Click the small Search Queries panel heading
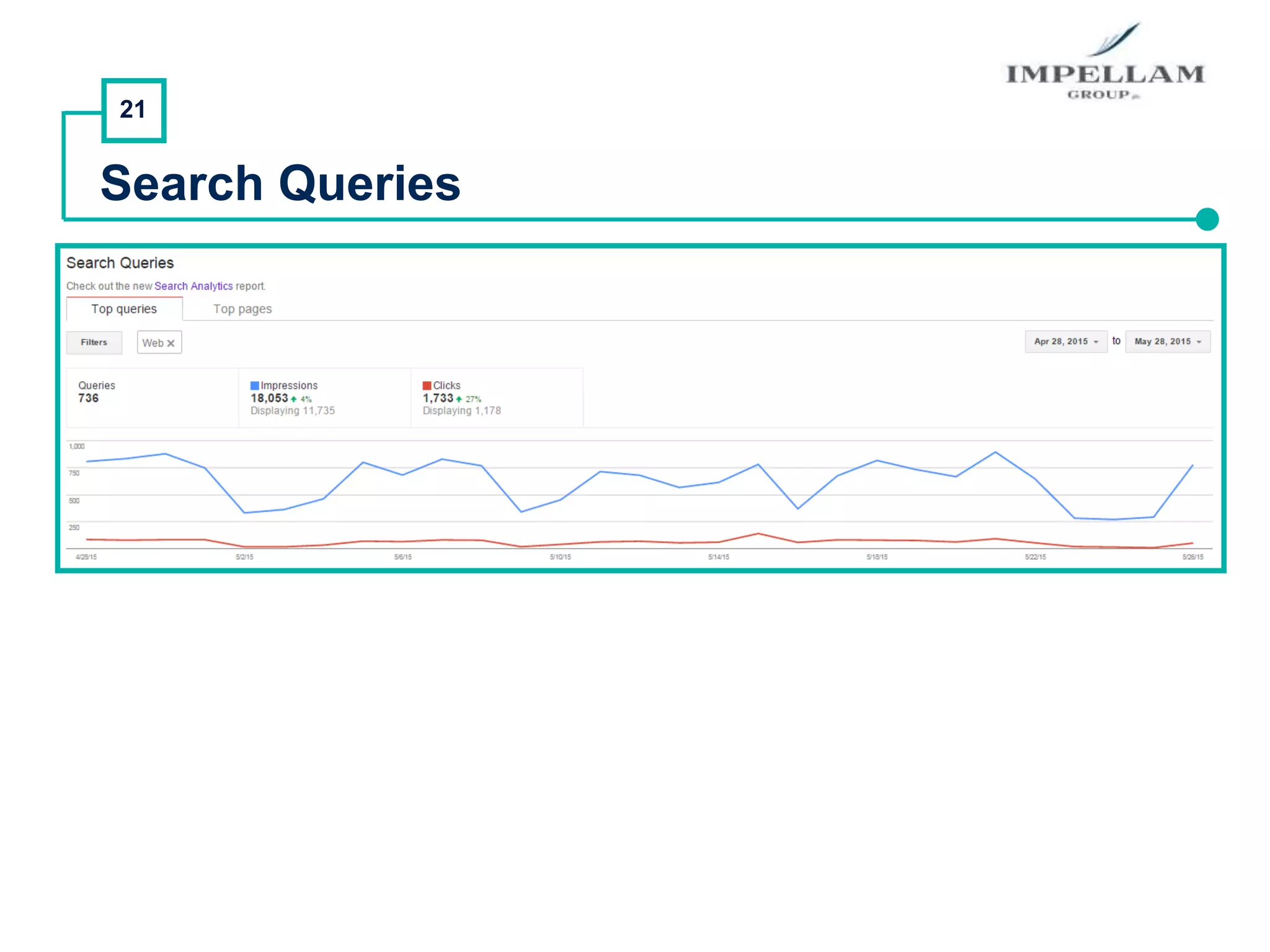 point(120,263)
